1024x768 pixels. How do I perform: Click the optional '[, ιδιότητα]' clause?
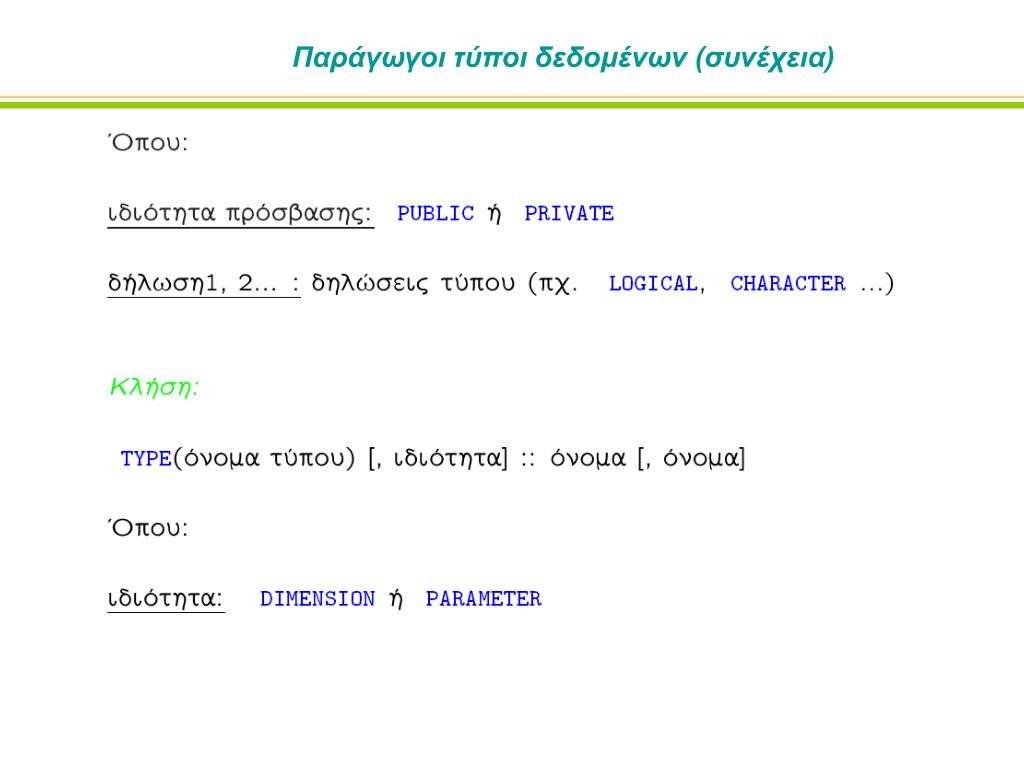[x=438, y=458]
